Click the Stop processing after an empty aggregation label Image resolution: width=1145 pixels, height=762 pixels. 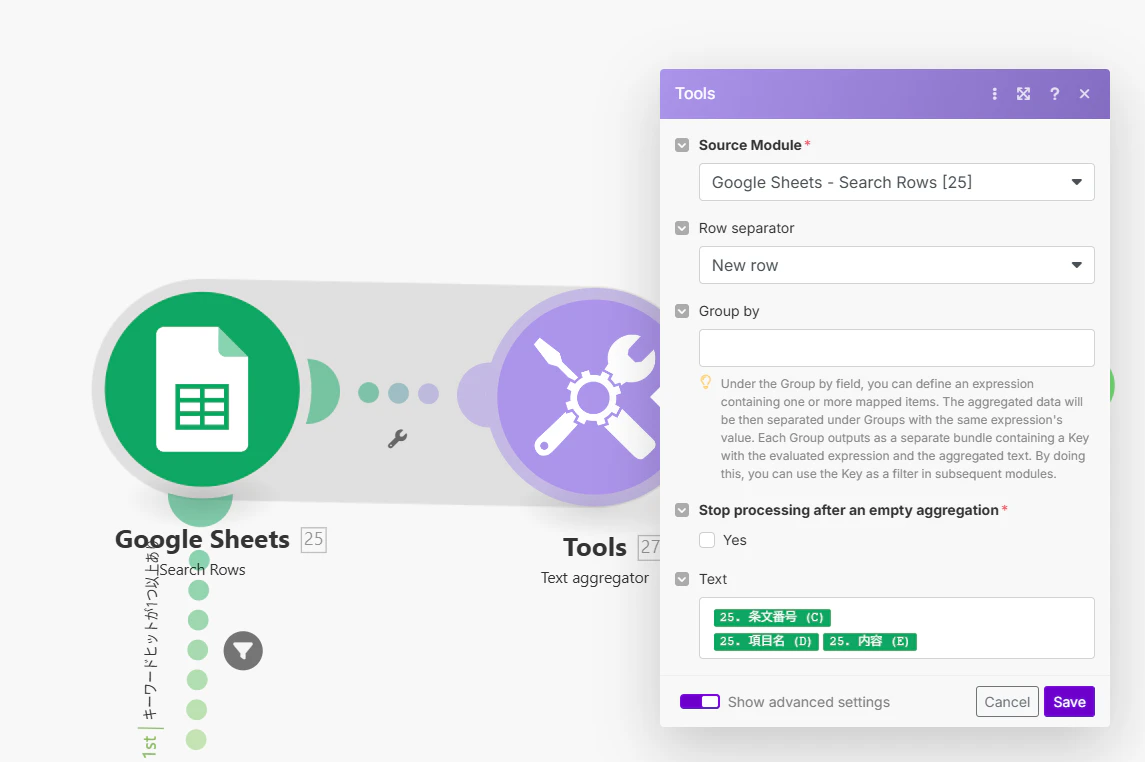click(x=849, y=510)
